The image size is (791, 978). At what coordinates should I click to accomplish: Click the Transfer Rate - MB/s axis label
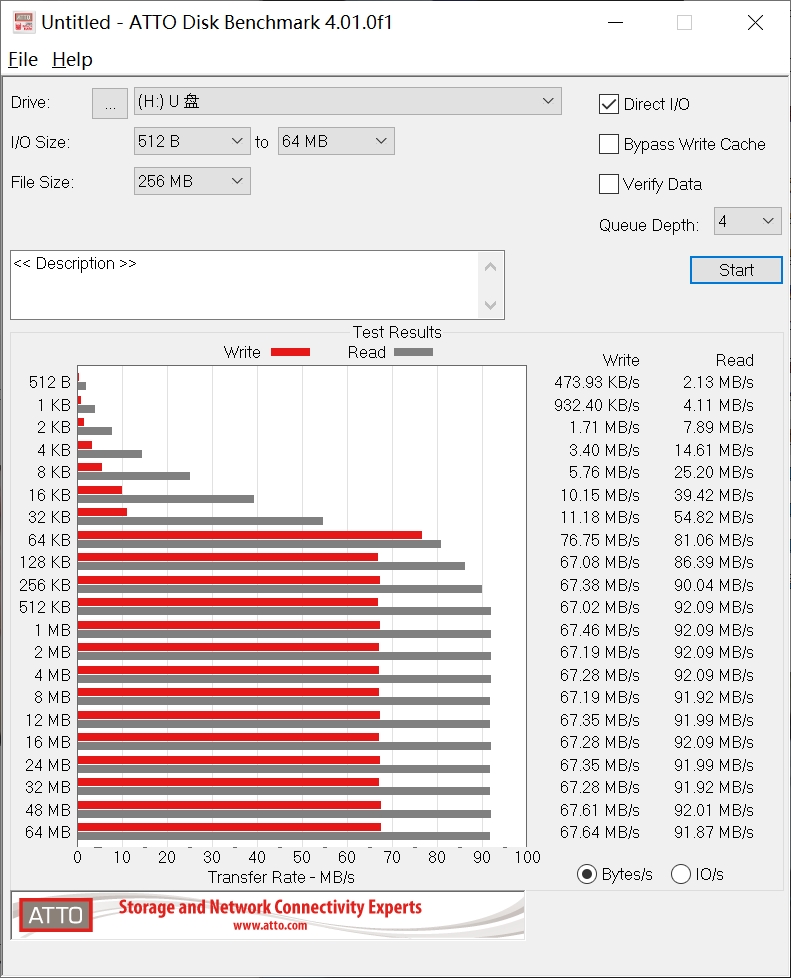281,878
